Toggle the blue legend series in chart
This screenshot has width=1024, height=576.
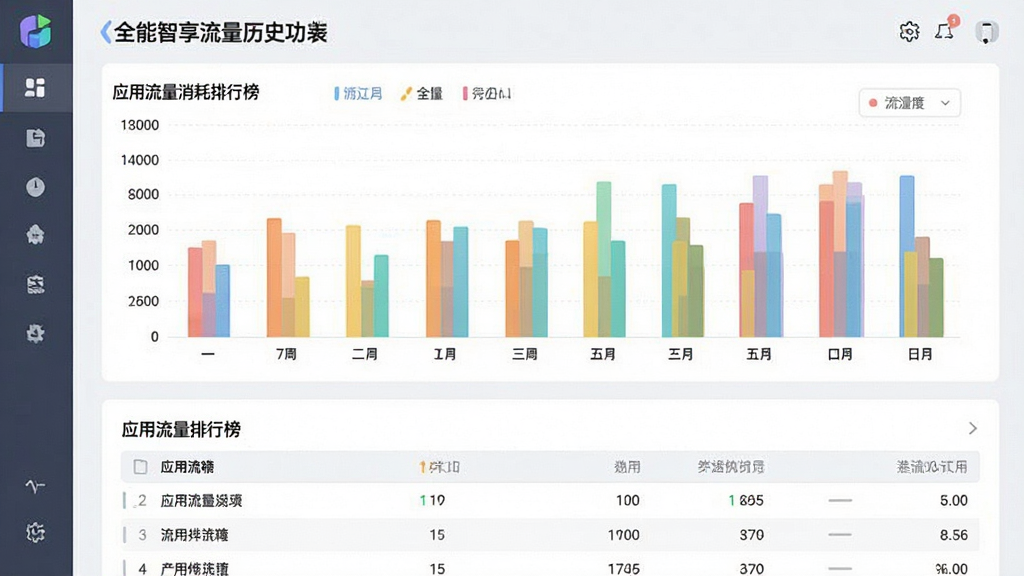[358, 94]
